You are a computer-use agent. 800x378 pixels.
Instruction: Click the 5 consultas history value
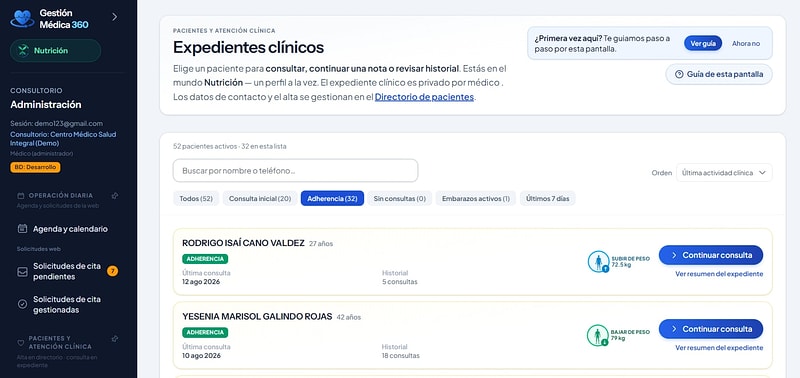399,282
